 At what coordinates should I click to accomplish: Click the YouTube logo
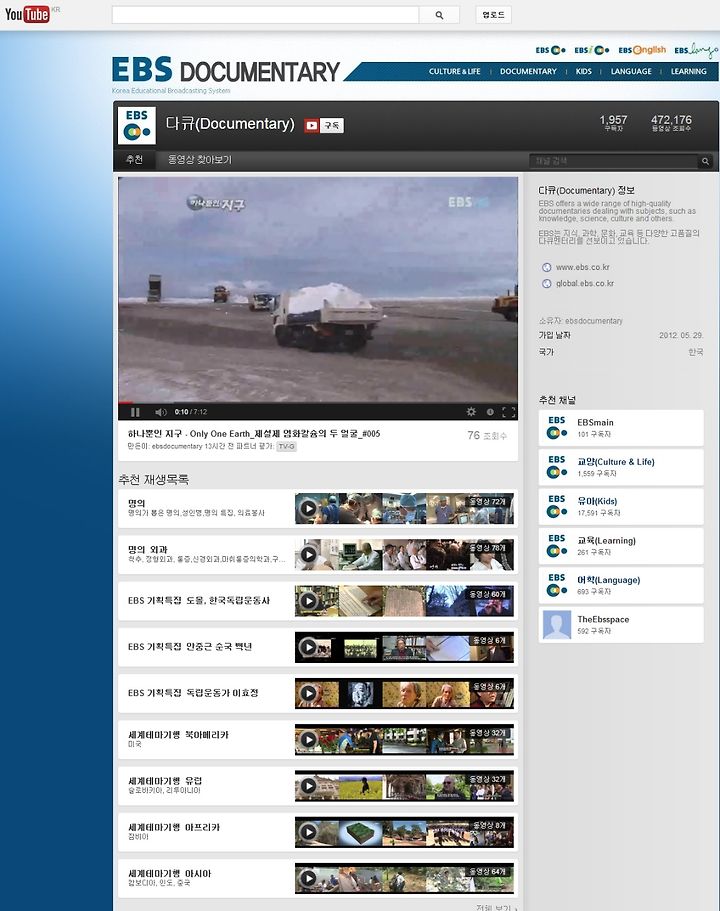[27, 14]
